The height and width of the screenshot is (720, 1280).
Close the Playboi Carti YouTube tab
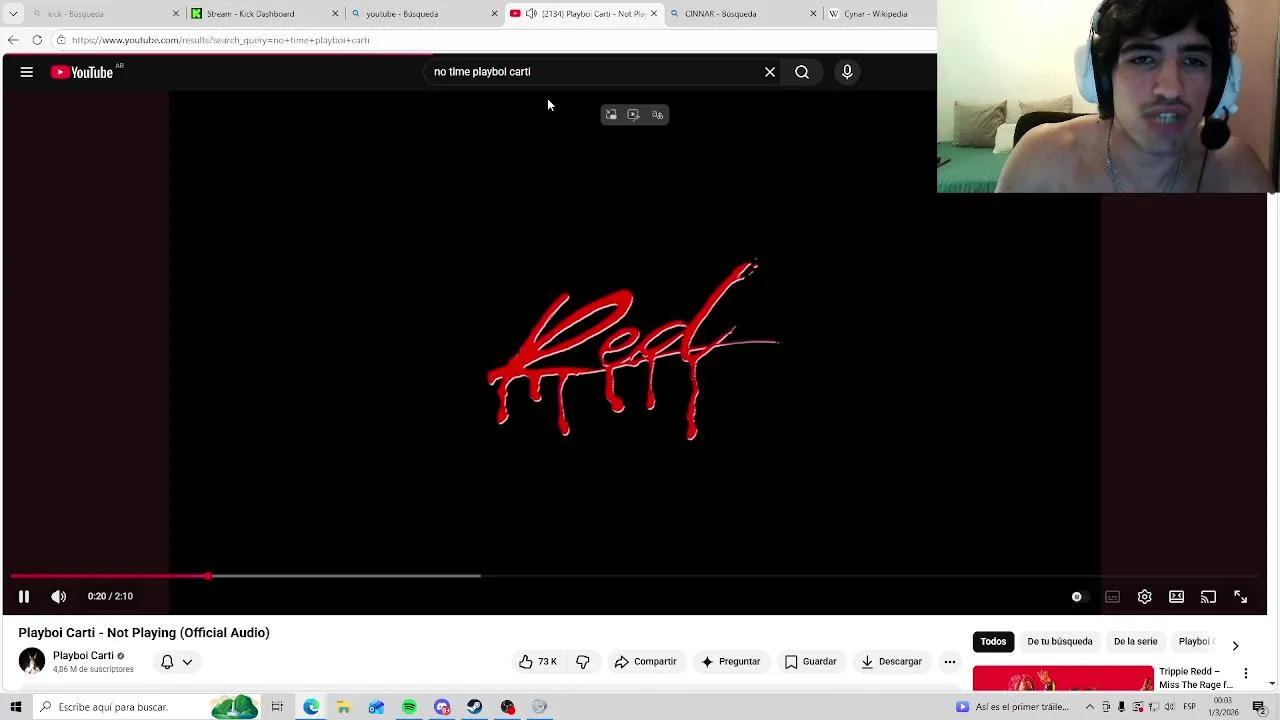pyautogui.click(x=654, y=14)
